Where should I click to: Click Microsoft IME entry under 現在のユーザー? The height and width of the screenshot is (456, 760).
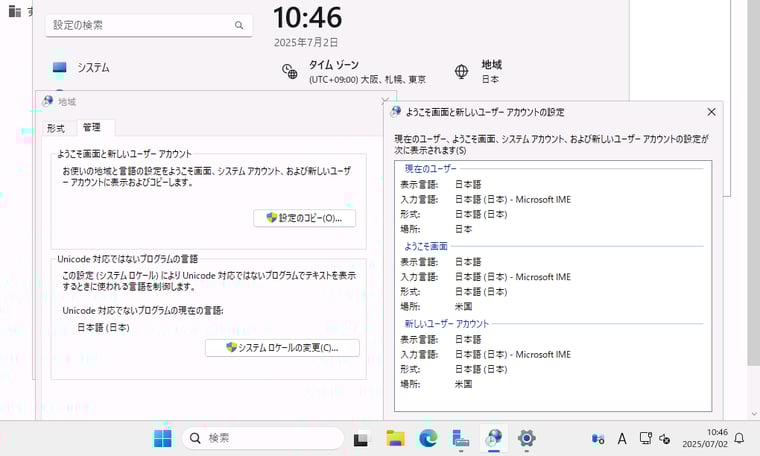(513, 199)
